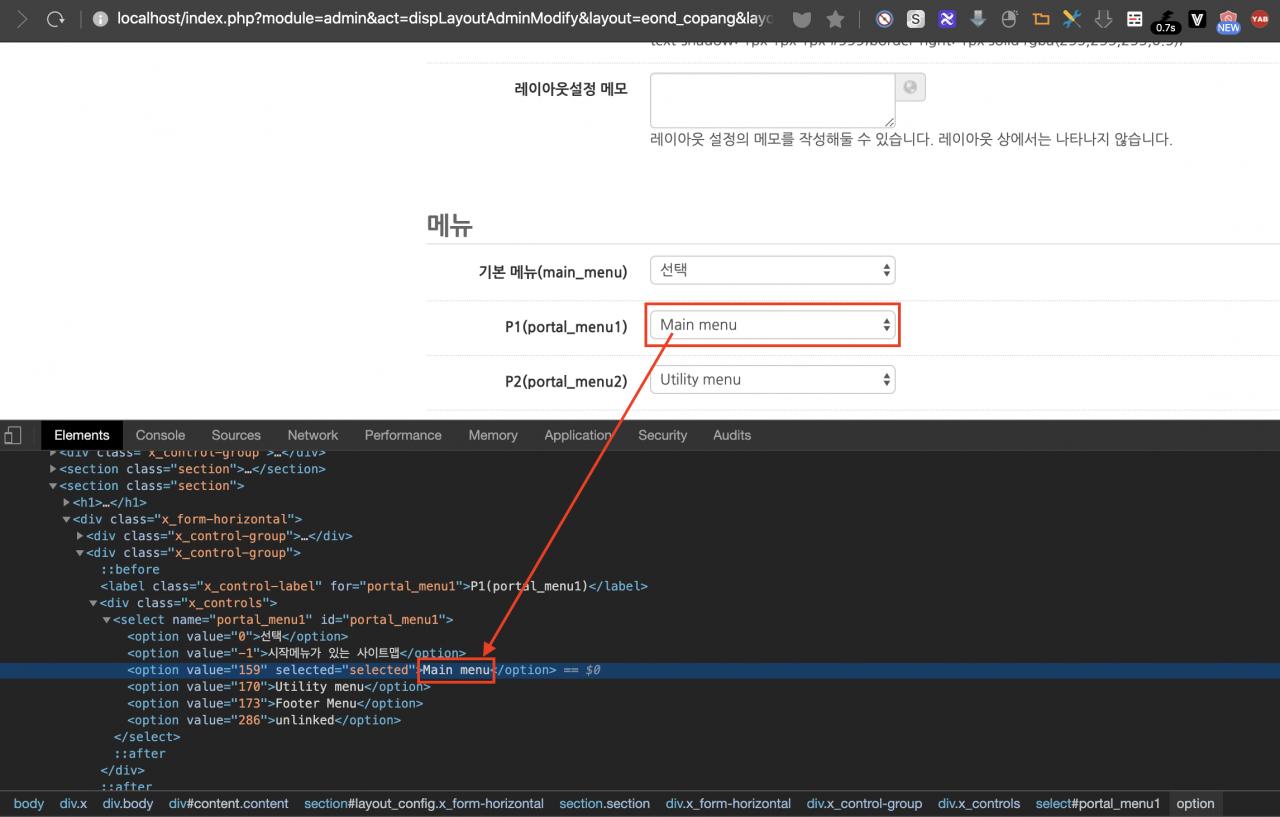1280x817 pixels.
Task: Expand the h1 node in the DOM tree
Action: click(x=66, y=502)
